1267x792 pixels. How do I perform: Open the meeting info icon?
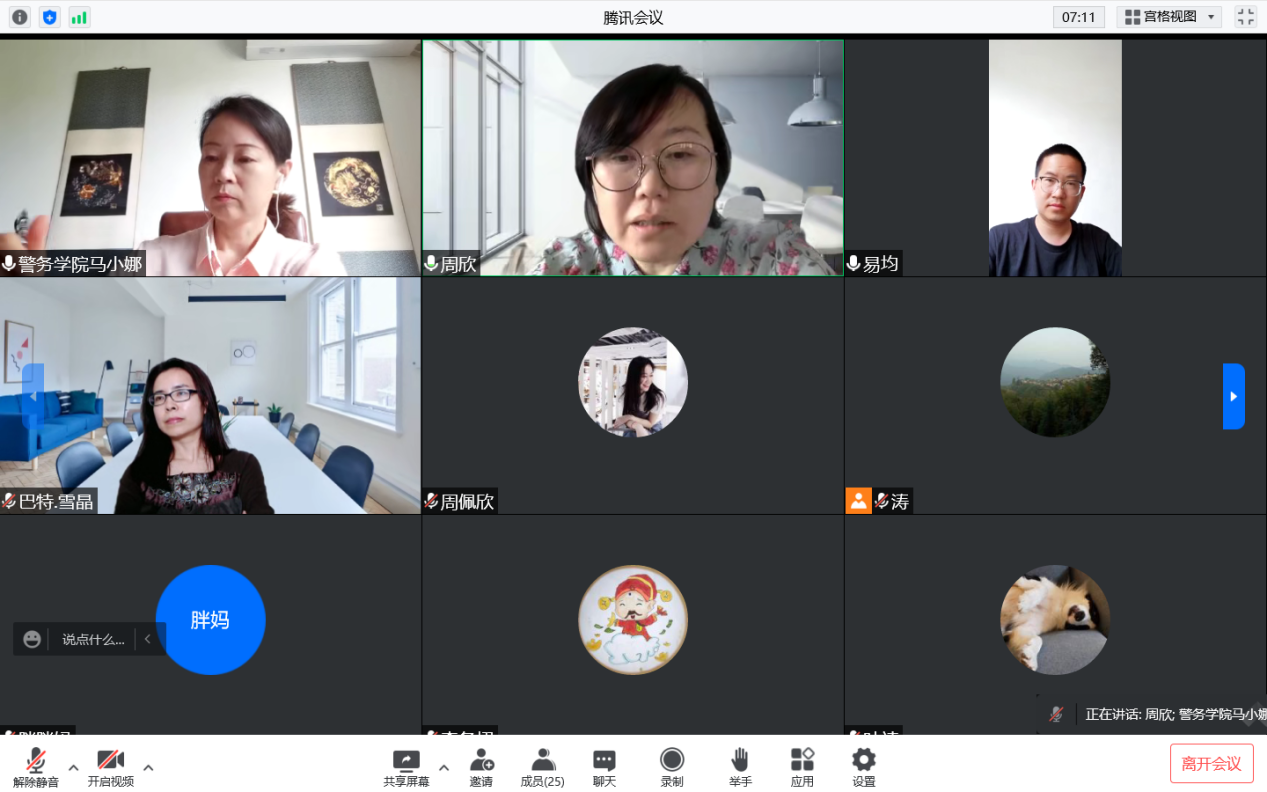tap(20, 17)
